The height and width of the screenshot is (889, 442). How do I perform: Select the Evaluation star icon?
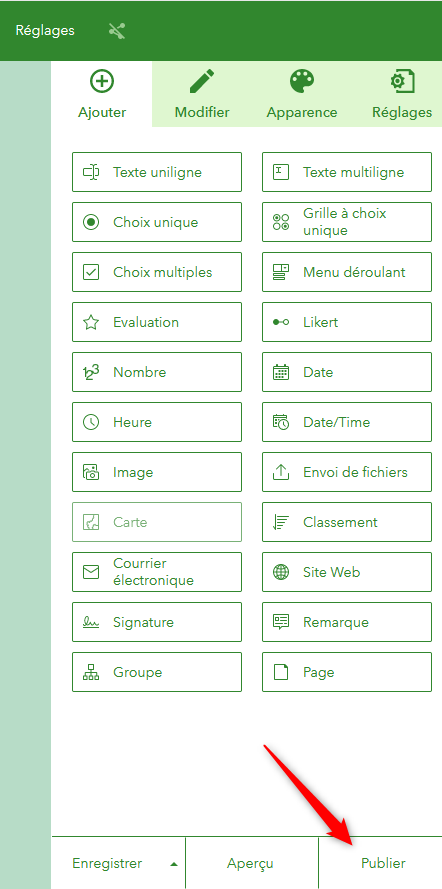click(91, 323)
